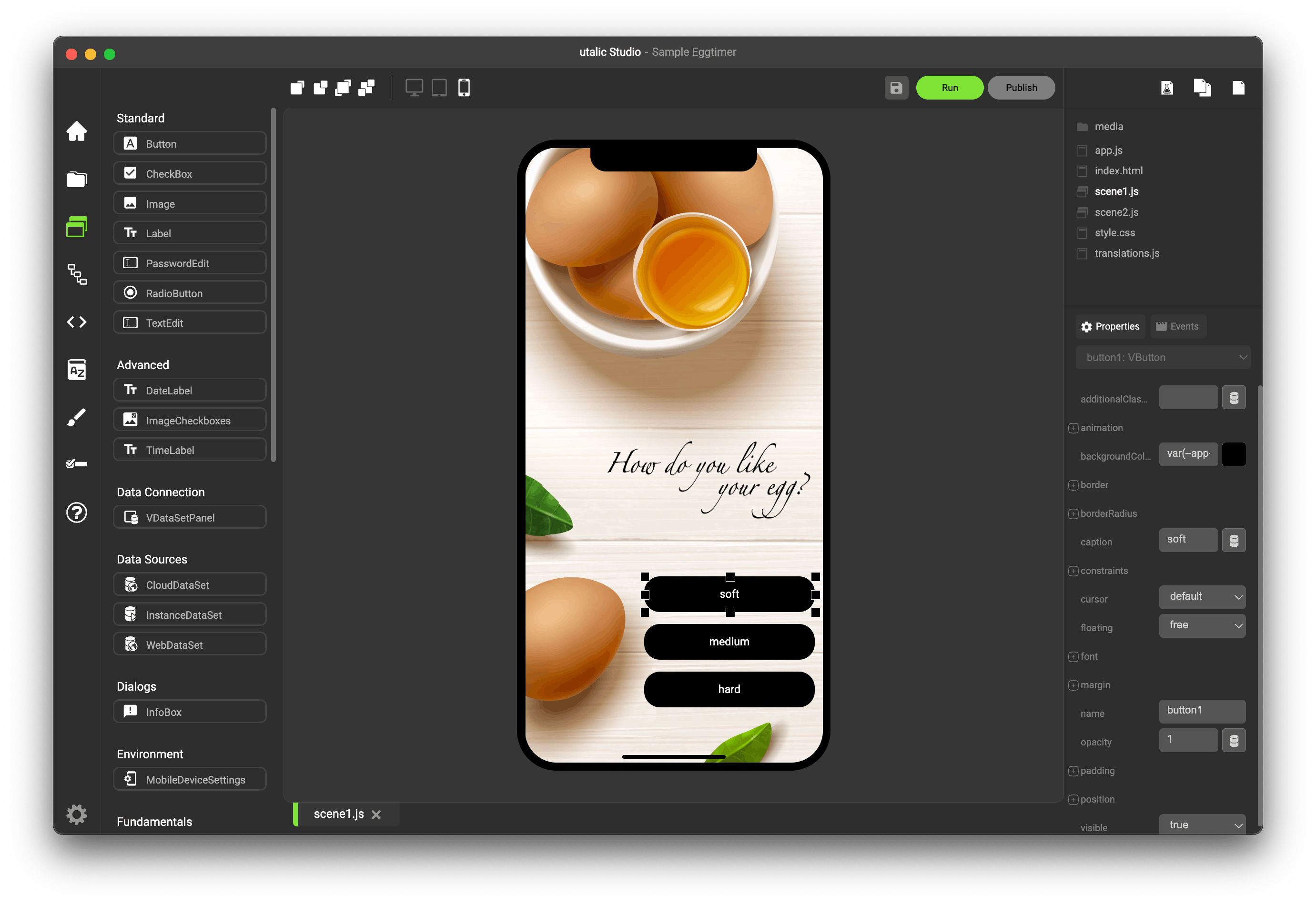Open the code editor sidebar icon
This screenshot has height=905, width=1316.
coord(77,322)
